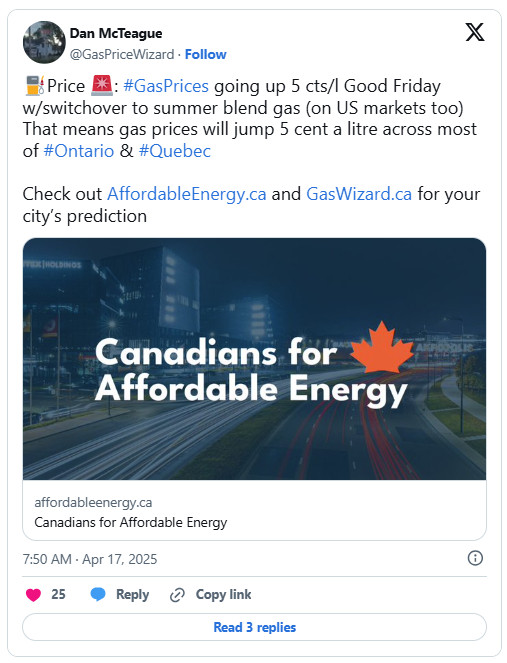Image resolution: width=507 pixels, height=663 pixels.
Task: Click the Dan McTeague display name
Action: [116, 33]
